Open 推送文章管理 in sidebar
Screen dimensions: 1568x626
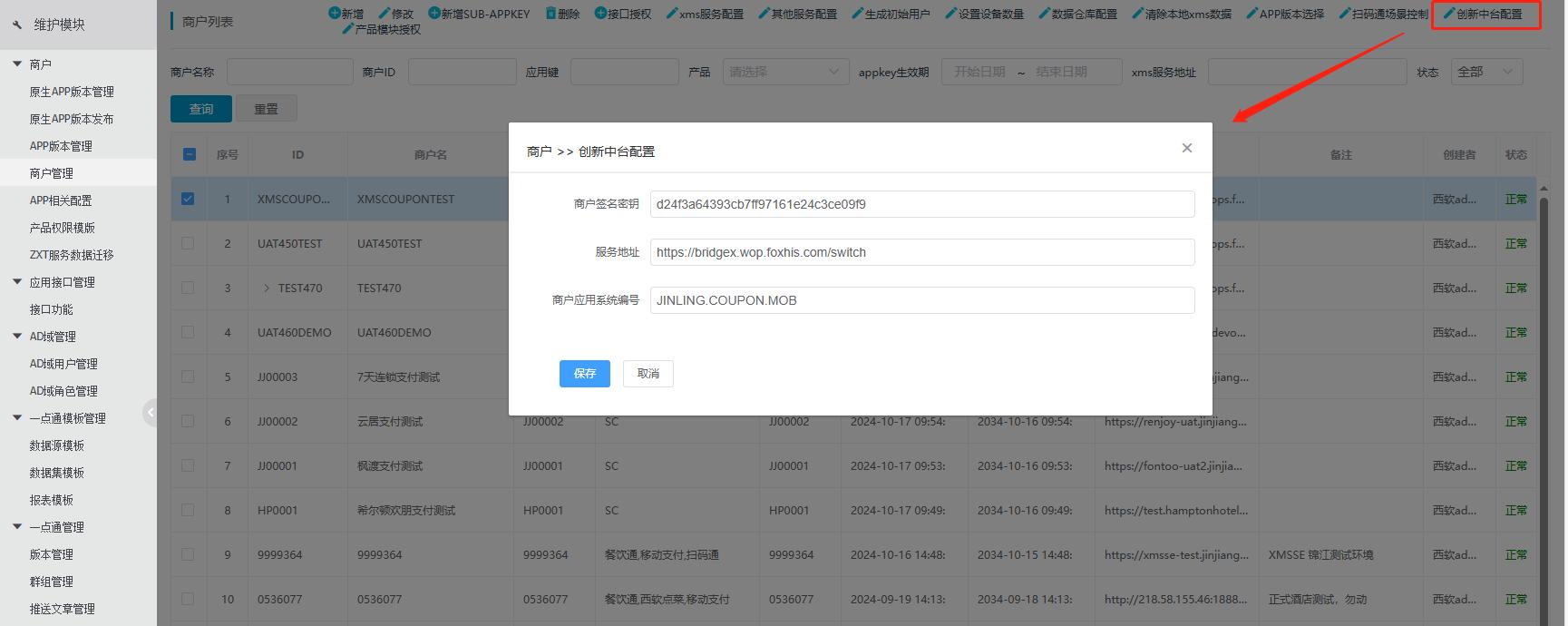click(x=63, y=609)
